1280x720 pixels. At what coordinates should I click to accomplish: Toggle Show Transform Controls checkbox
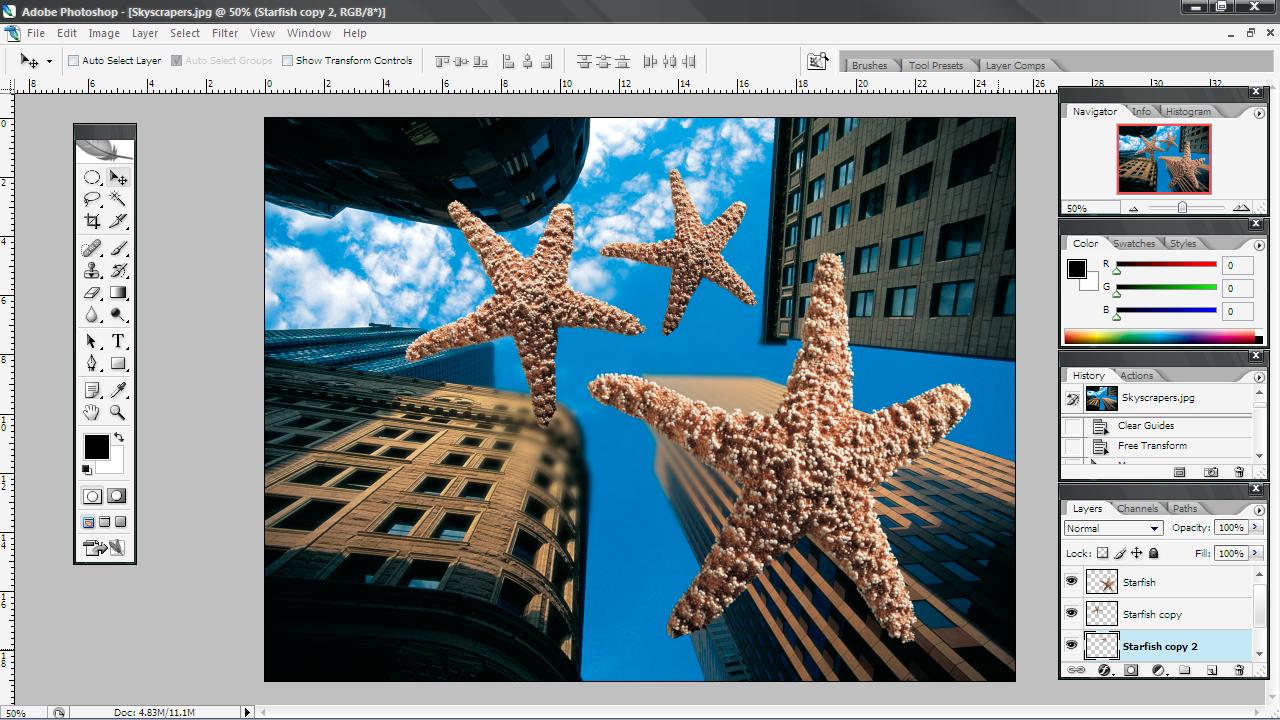[x=287, y=61]
